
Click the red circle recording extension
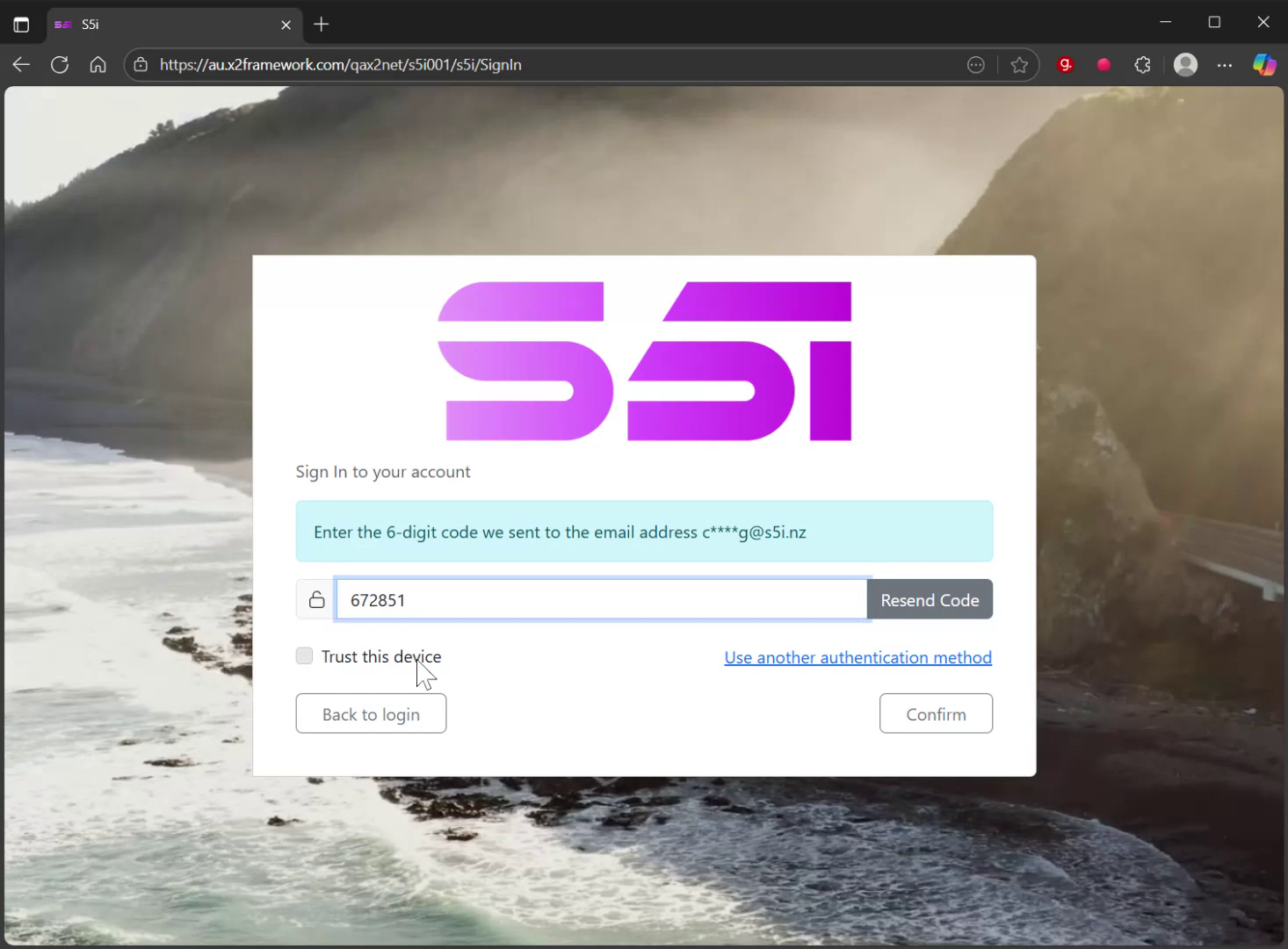(x=1103, y=64)
